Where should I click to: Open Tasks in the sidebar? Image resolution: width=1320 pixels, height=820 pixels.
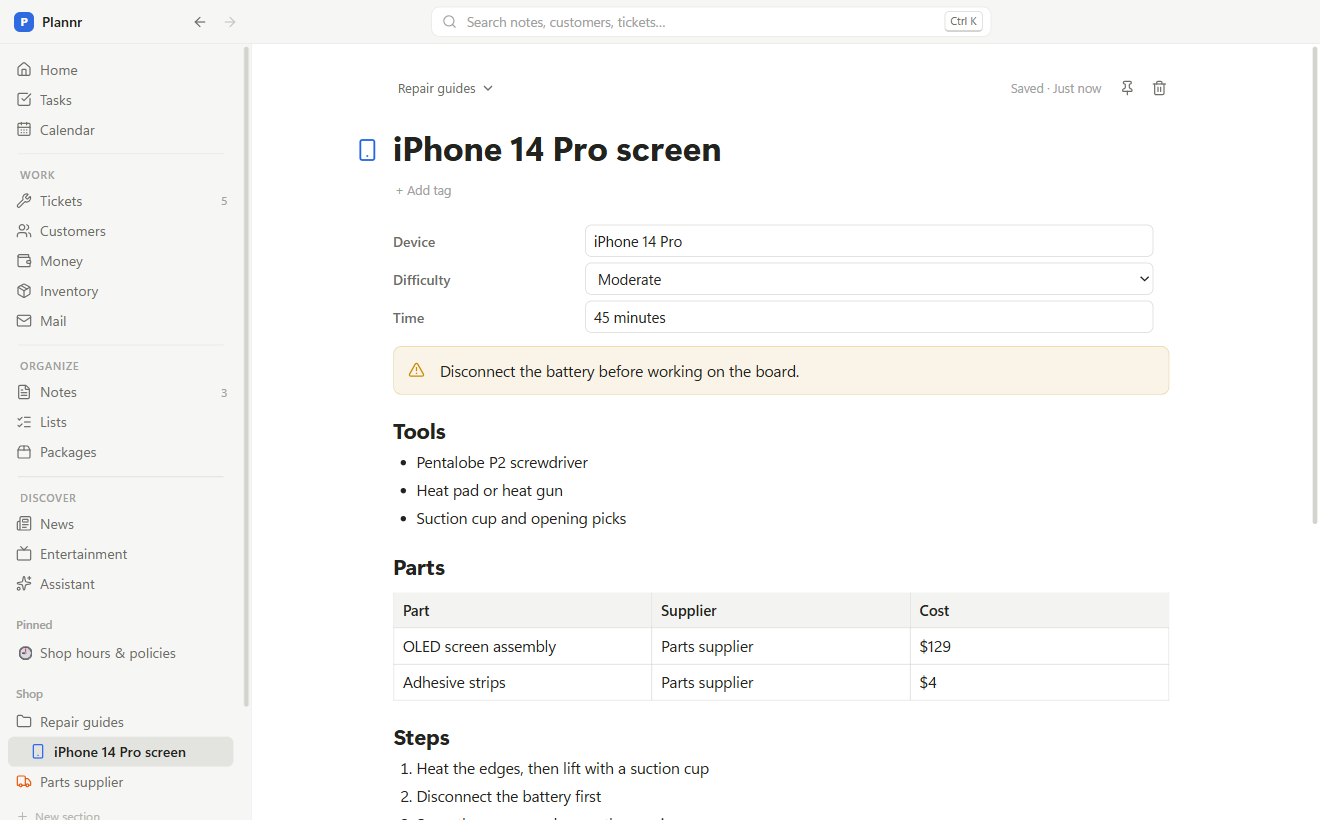click(122, 100)
